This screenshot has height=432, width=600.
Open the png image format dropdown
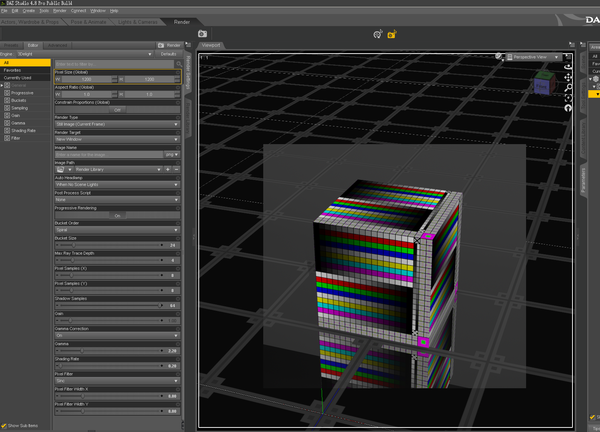[172, 155]
